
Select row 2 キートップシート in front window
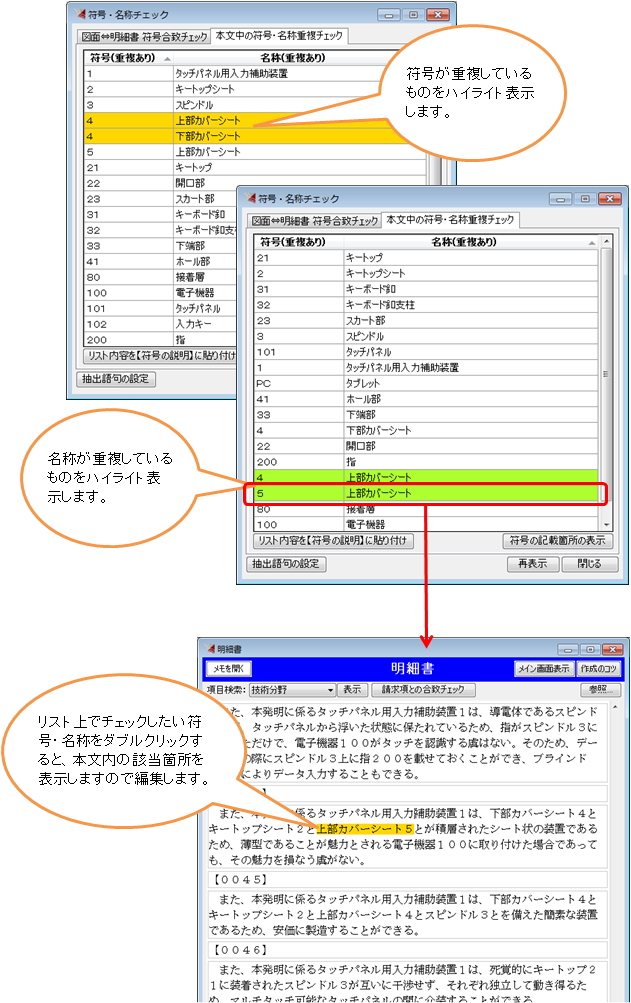click(x=426, y=273)
